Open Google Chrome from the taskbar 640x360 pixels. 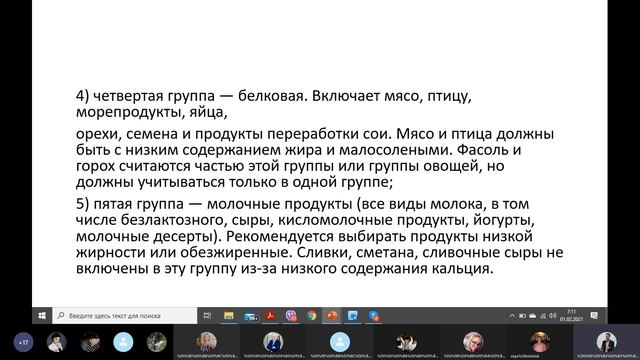[x=311, y=316]
